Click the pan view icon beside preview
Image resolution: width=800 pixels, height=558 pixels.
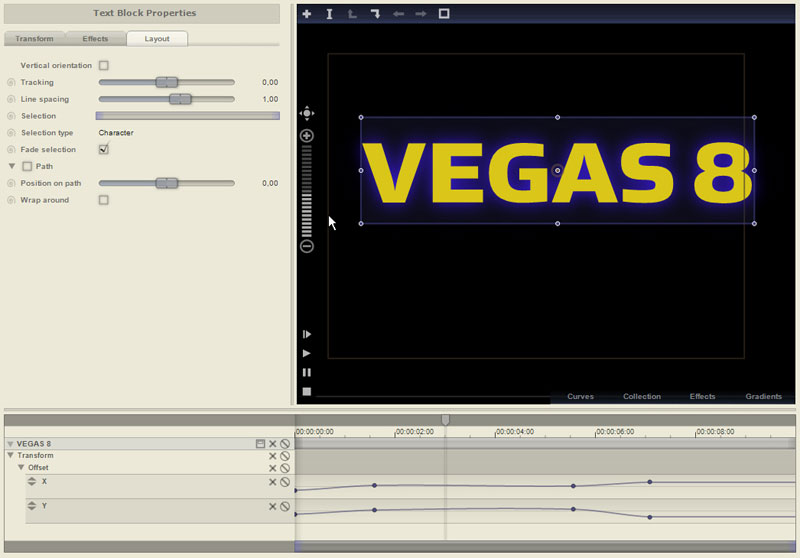[x=307, y=114]
